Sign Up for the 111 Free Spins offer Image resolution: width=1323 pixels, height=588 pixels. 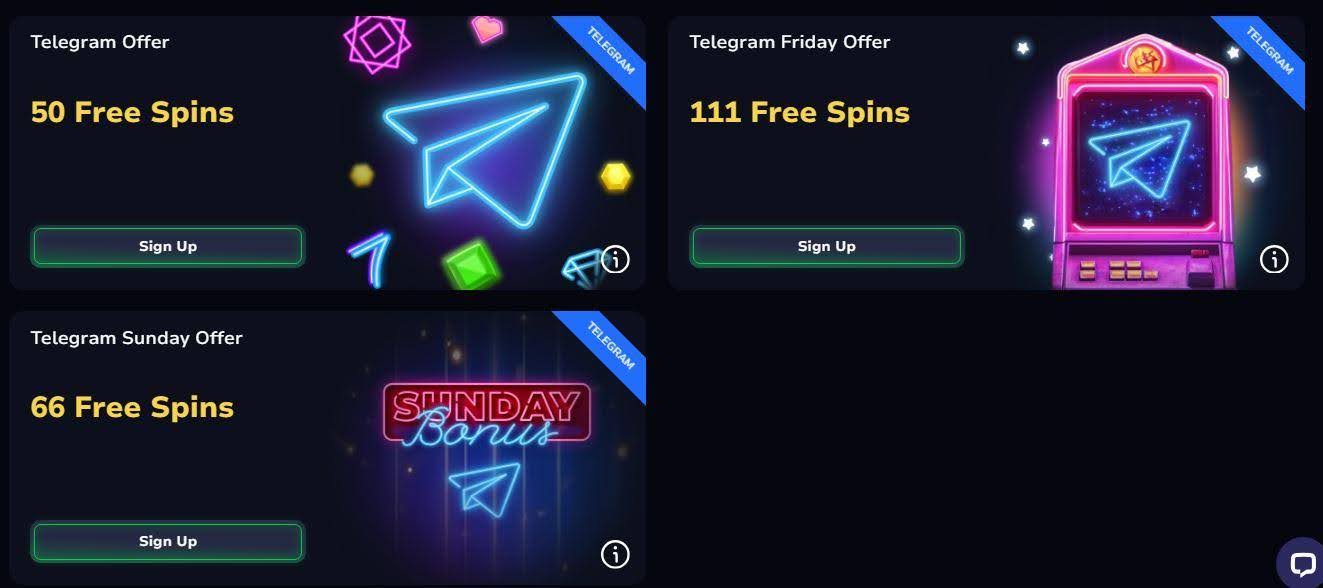pyautogui.click(x=826, y=246)
